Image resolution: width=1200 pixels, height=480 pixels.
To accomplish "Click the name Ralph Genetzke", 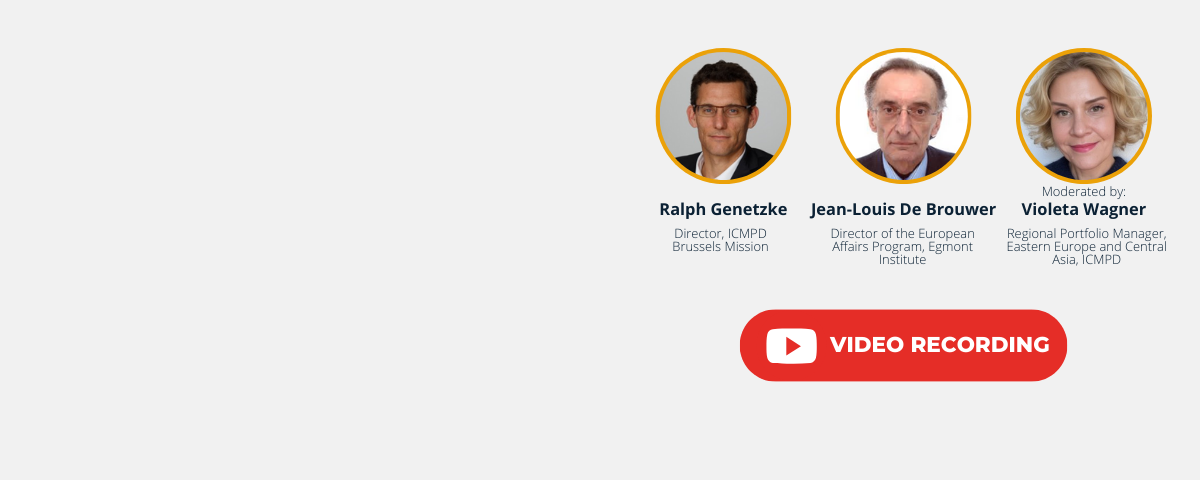I will click(723, 209).
